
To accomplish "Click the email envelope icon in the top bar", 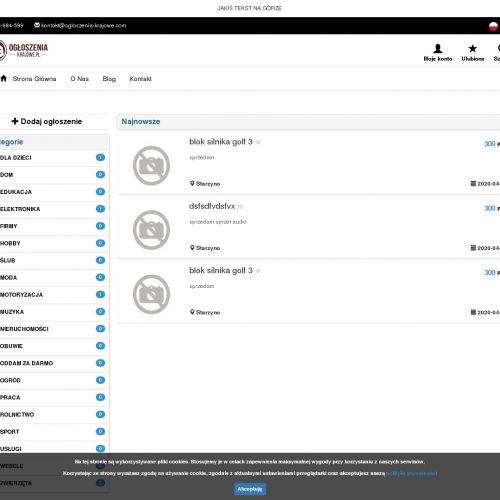I will tap(37, 25).
